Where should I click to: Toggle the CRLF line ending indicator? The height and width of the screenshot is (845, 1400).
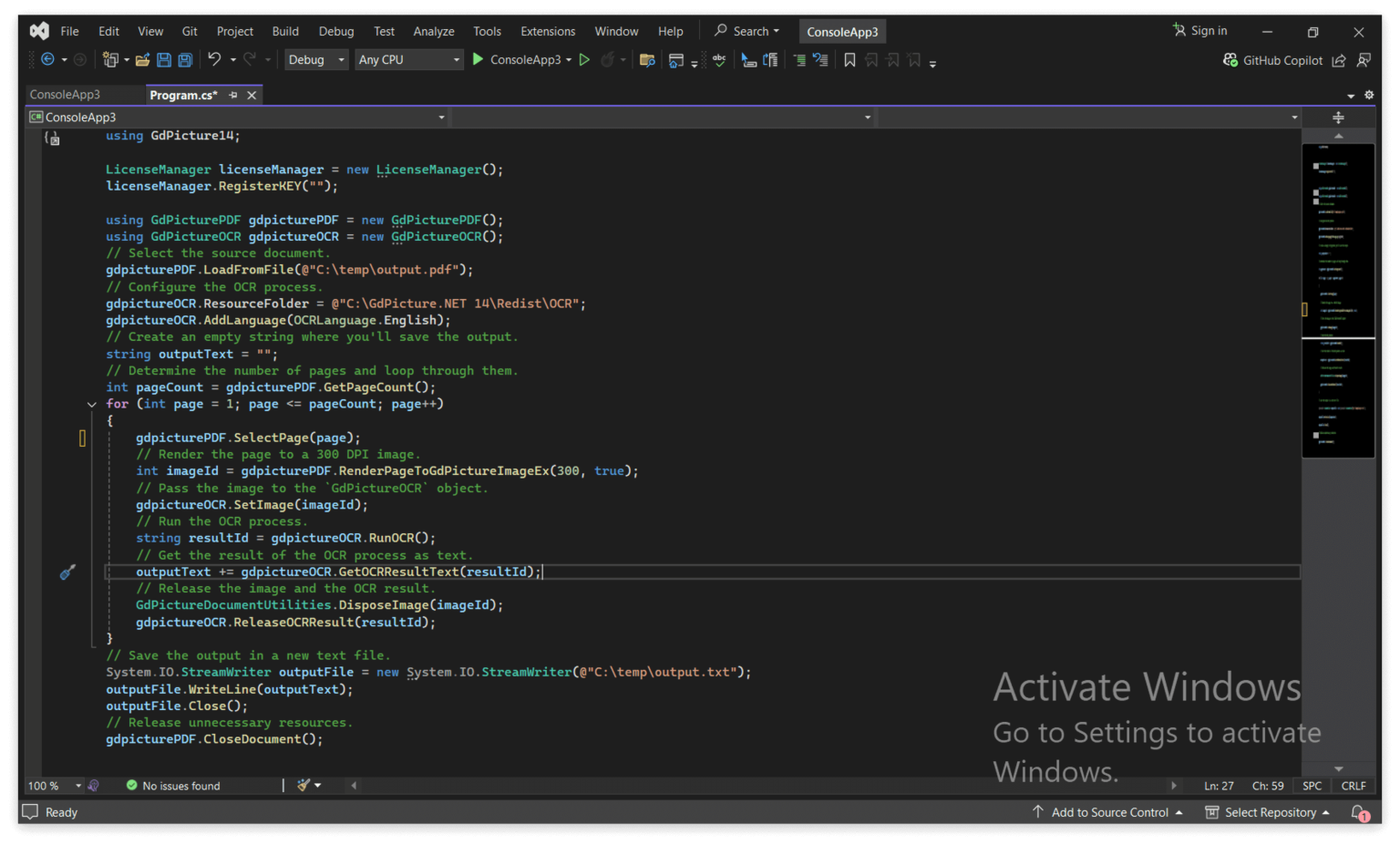(1353, 785)
